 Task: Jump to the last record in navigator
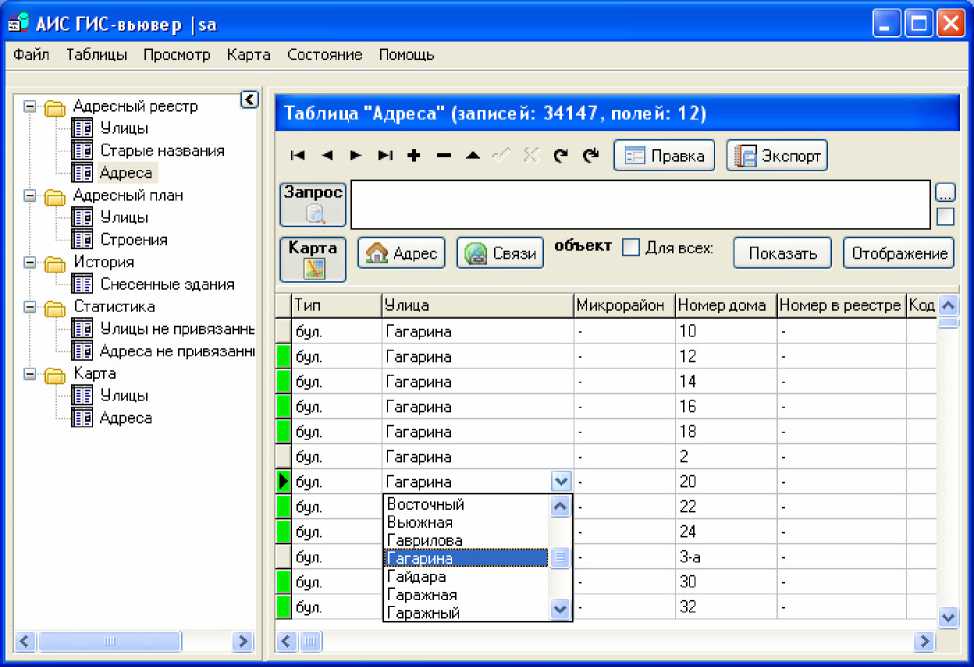click(385, 156)
